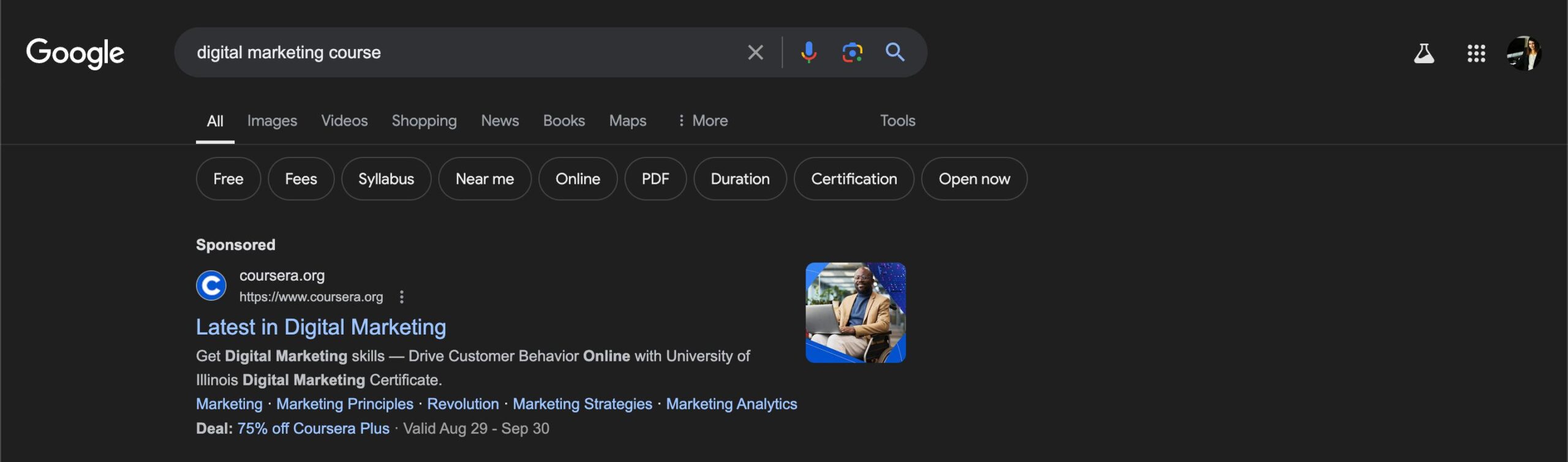Apply the Fees filter chip
Image resolution: width=1568 pixels, height=462 pixels.
coord(301,179)
